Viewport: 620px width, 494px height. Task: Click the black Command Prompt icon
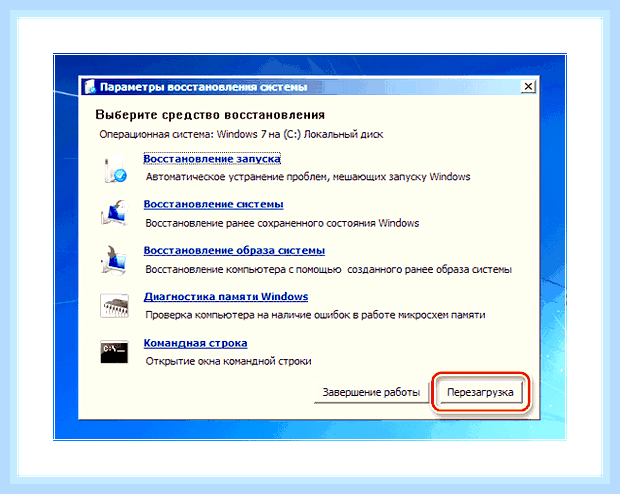pyautogui.click(x=114, y=352)
